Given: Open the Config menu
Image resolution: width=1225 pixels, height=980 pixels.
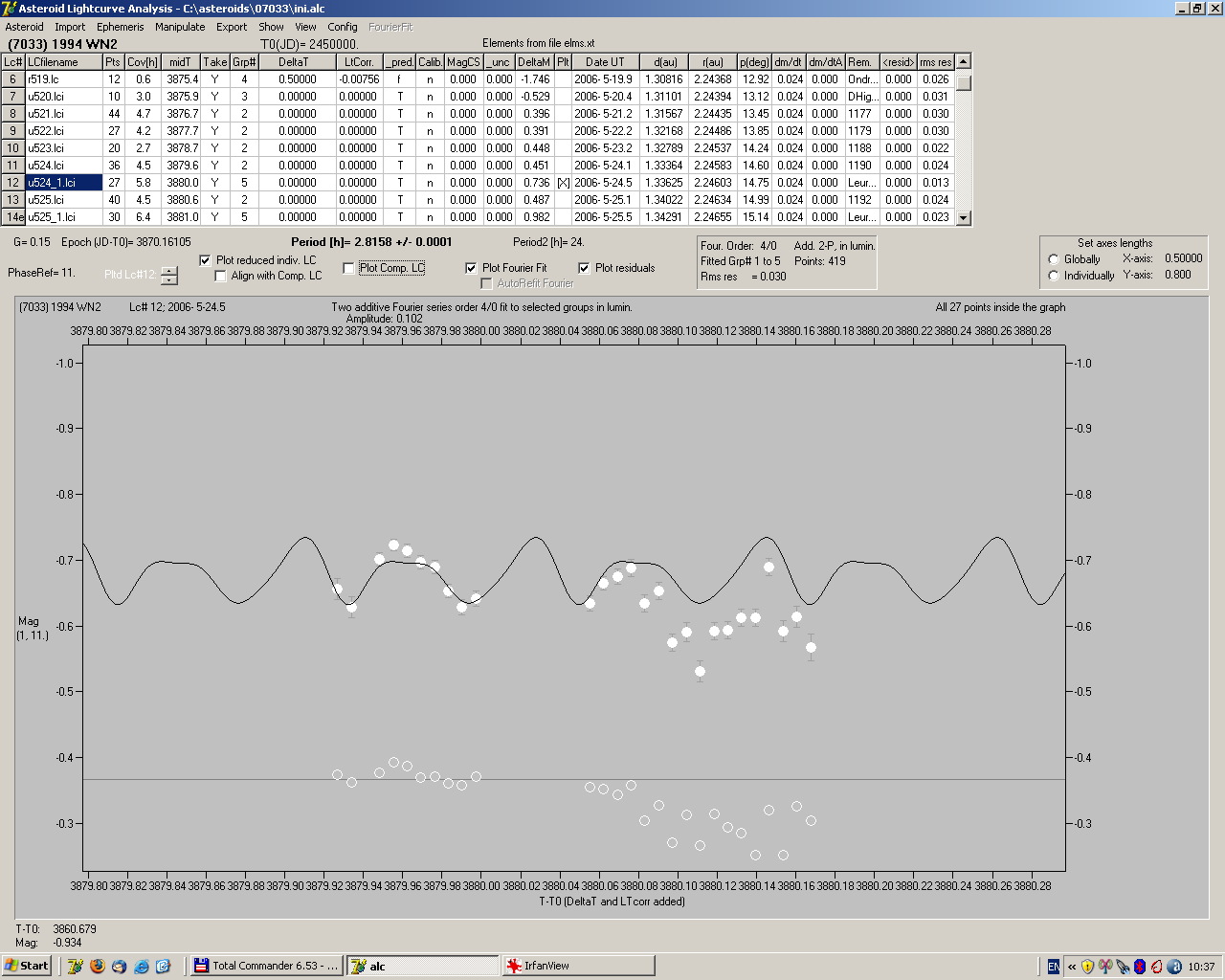Looking at the screenshot, I should tap(343, 27).
